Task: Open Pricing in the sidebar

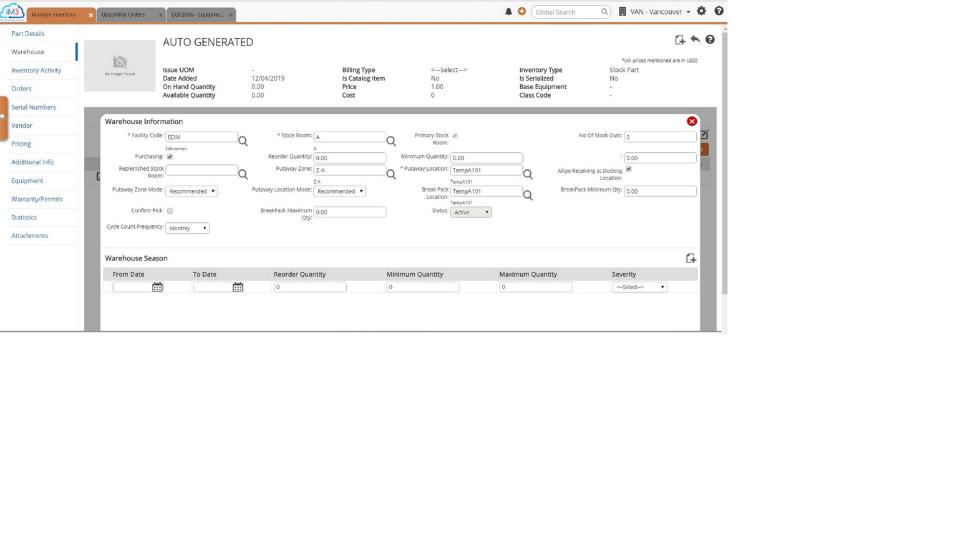Action: coord(21,144)
